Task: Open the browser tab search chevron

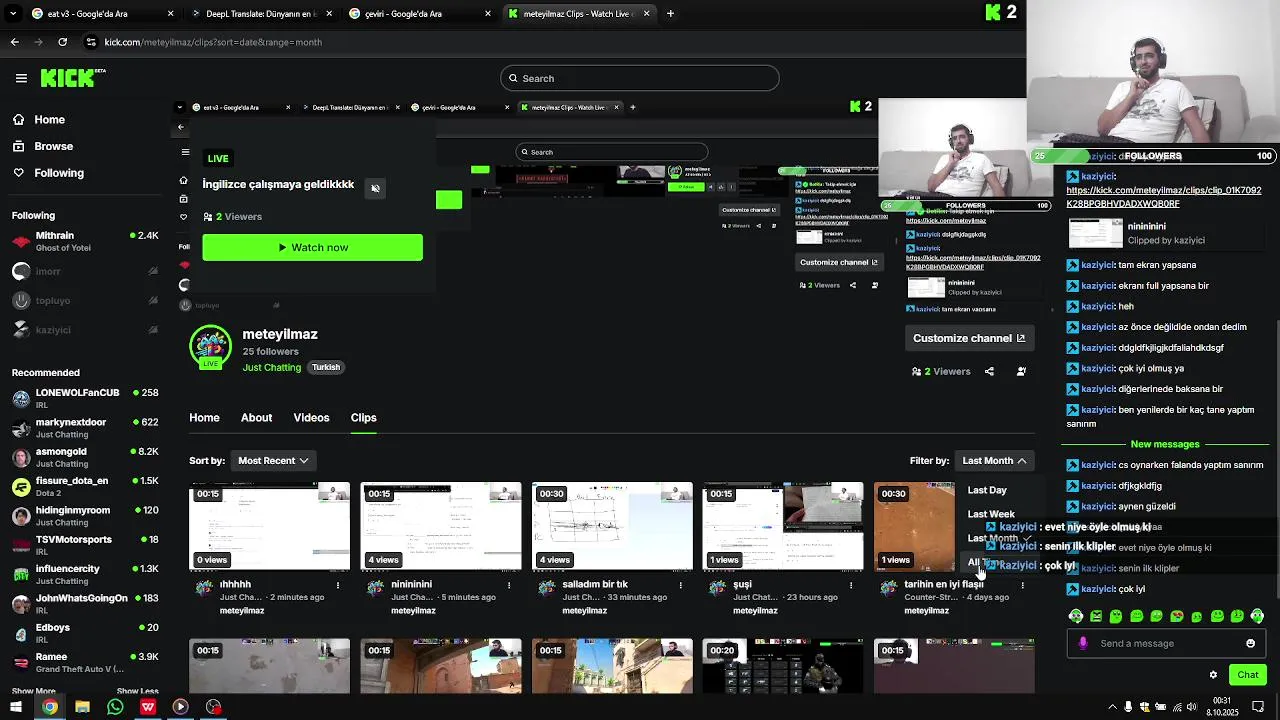Action: (14, 14)
